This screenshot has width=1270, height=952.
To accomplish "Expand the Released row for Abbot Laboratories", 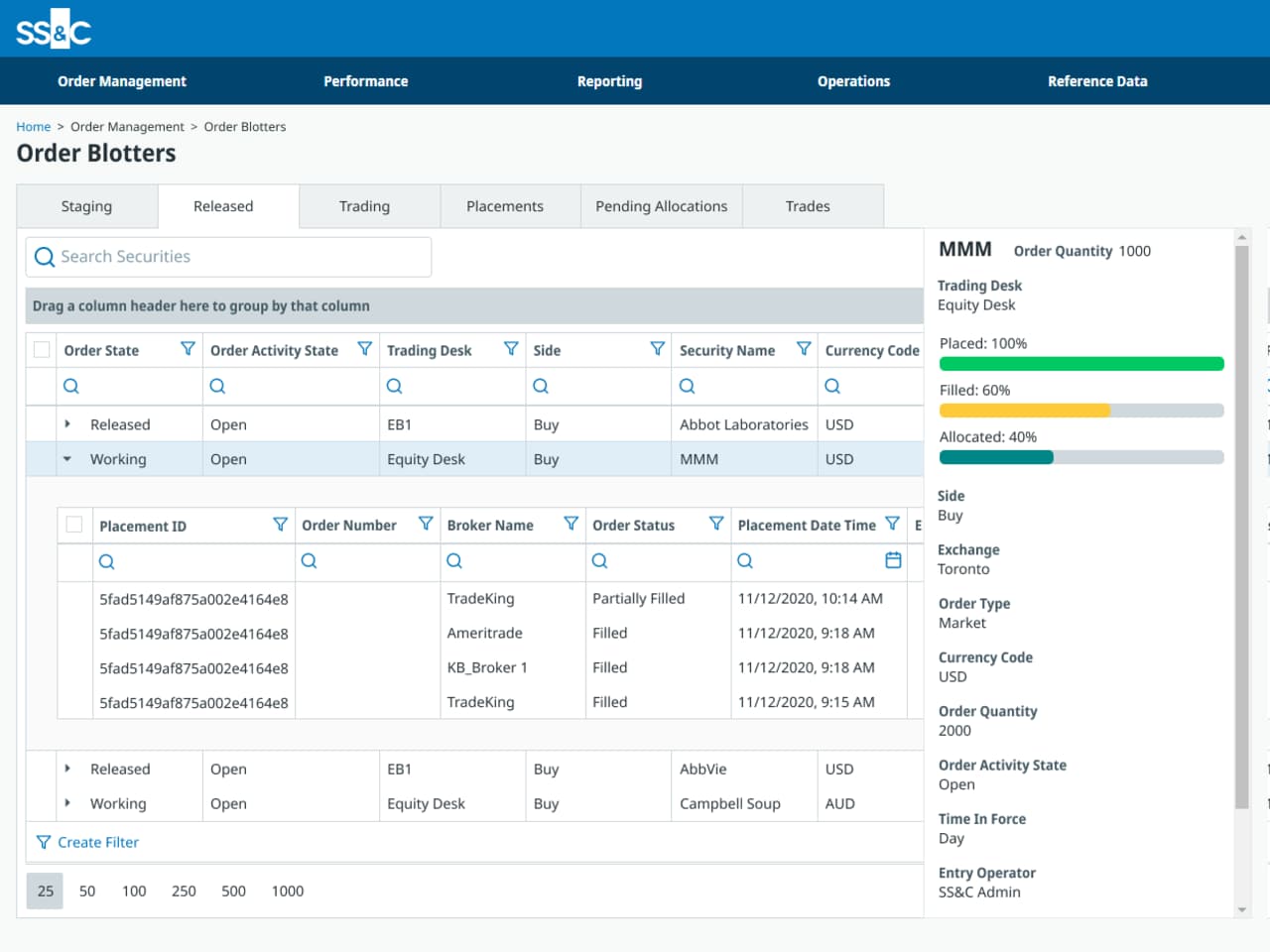I will click(67, 423).
